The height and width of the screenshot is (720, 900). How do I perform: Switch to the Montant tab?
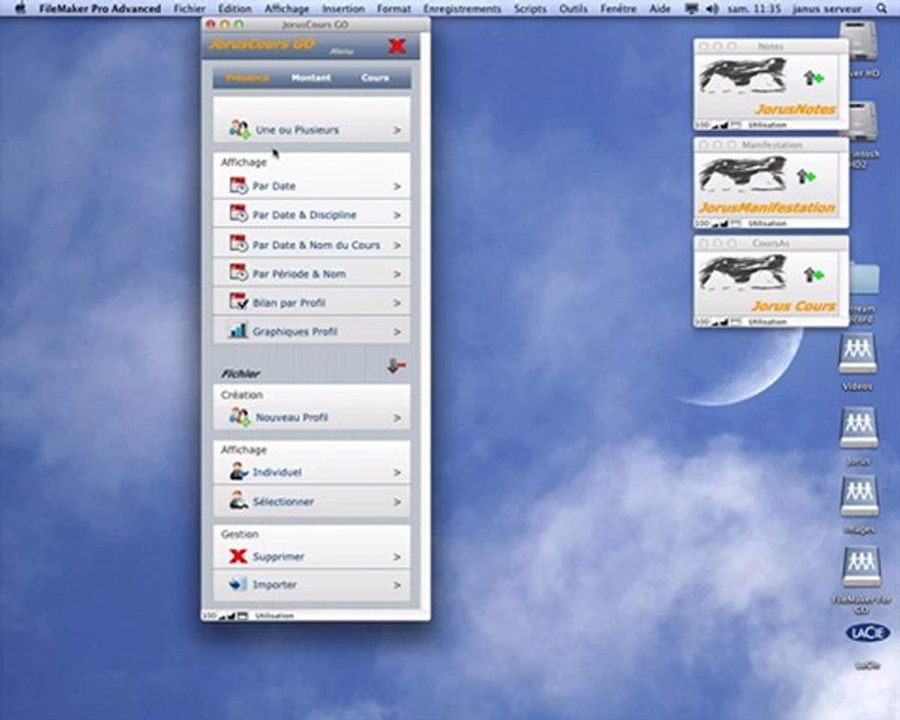point(311,78)
